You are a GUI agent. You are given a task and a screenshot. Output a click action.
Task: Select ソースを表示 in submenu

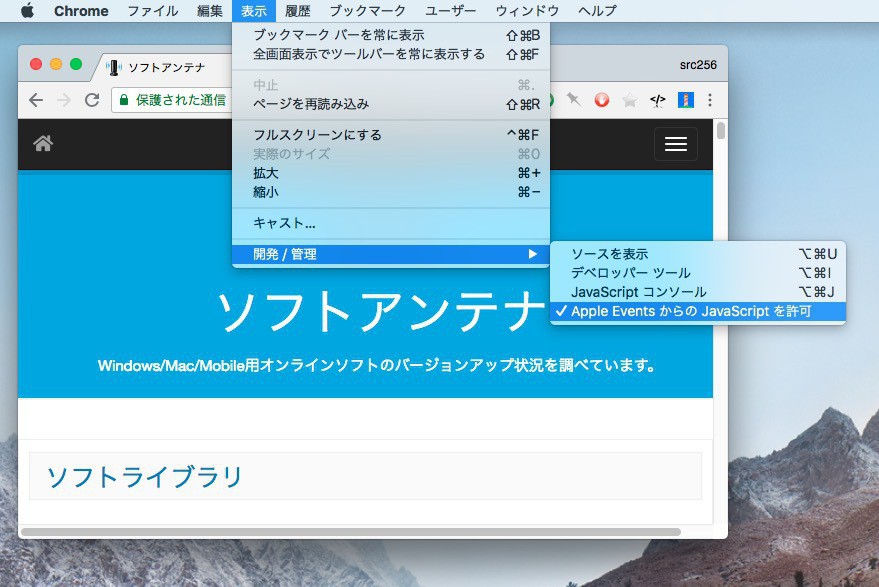(698, 254)
